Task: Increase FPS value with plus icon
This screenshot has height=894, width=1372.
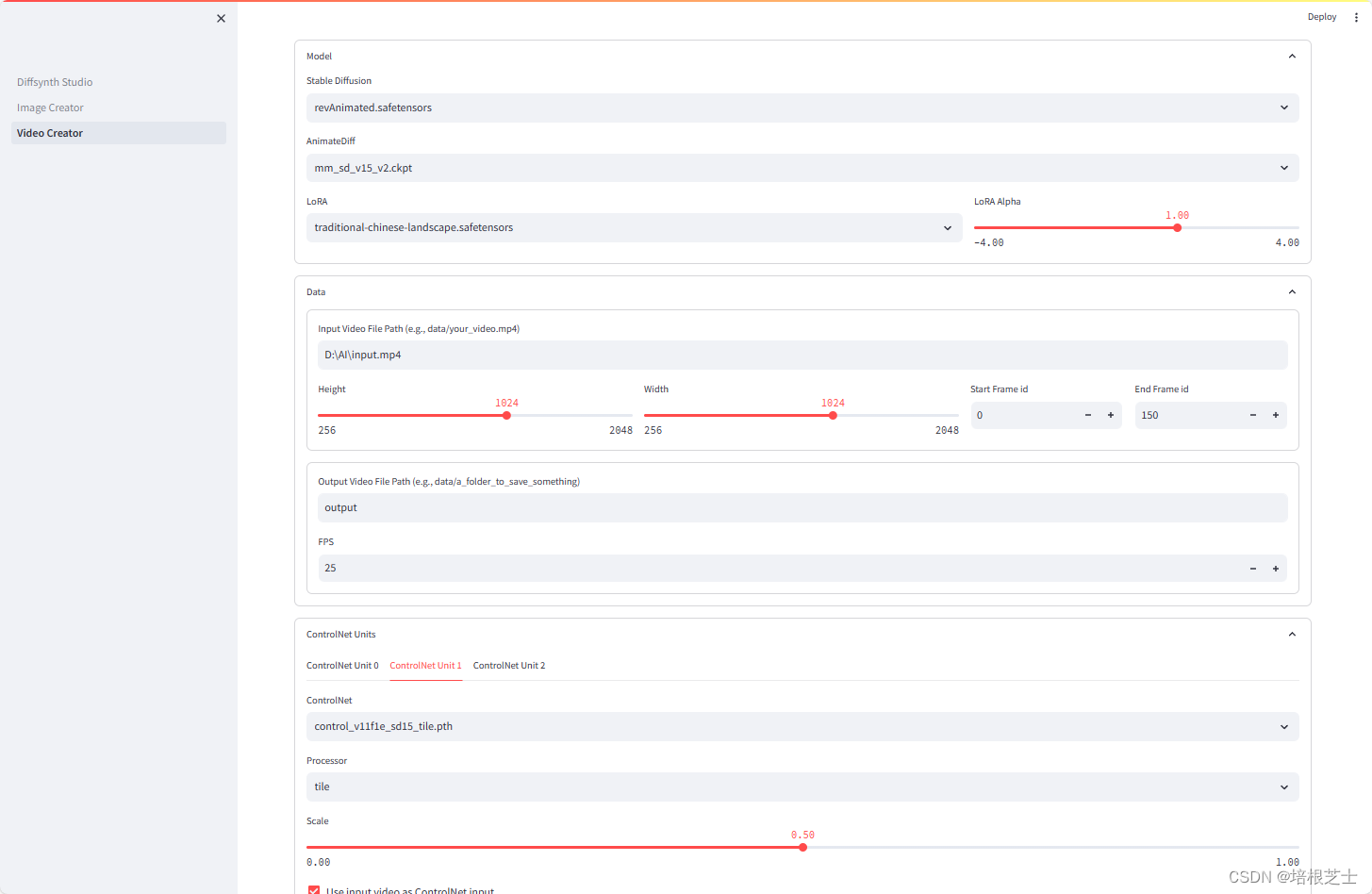Action: (x=1275, y=569)
